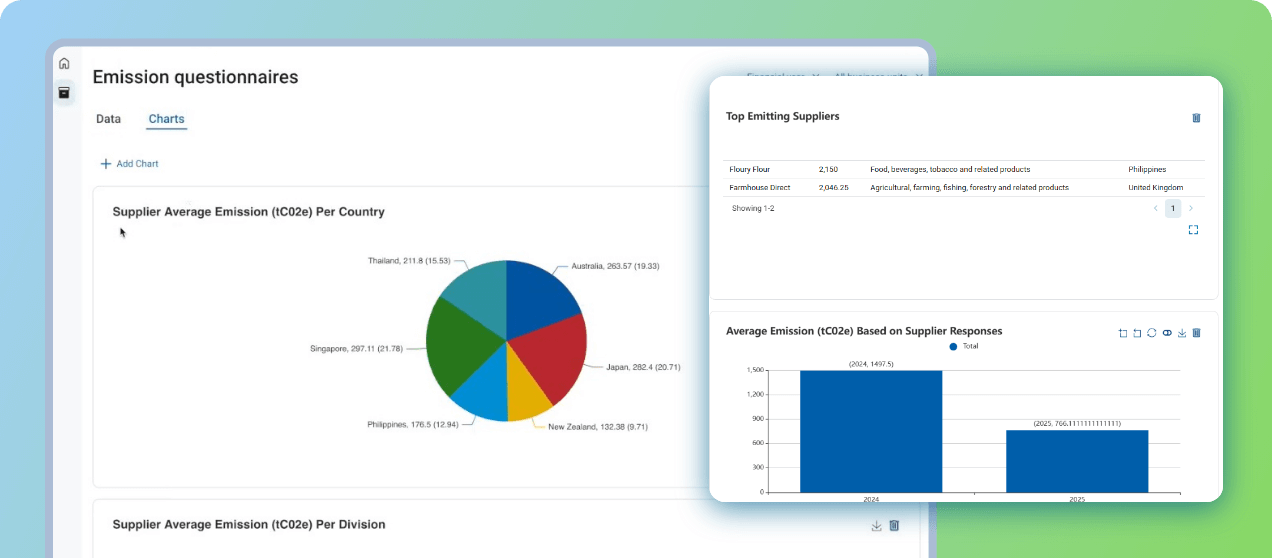1272x558 pixels.
Task: Click the 2,150 emission value
Action: [828, 169]
